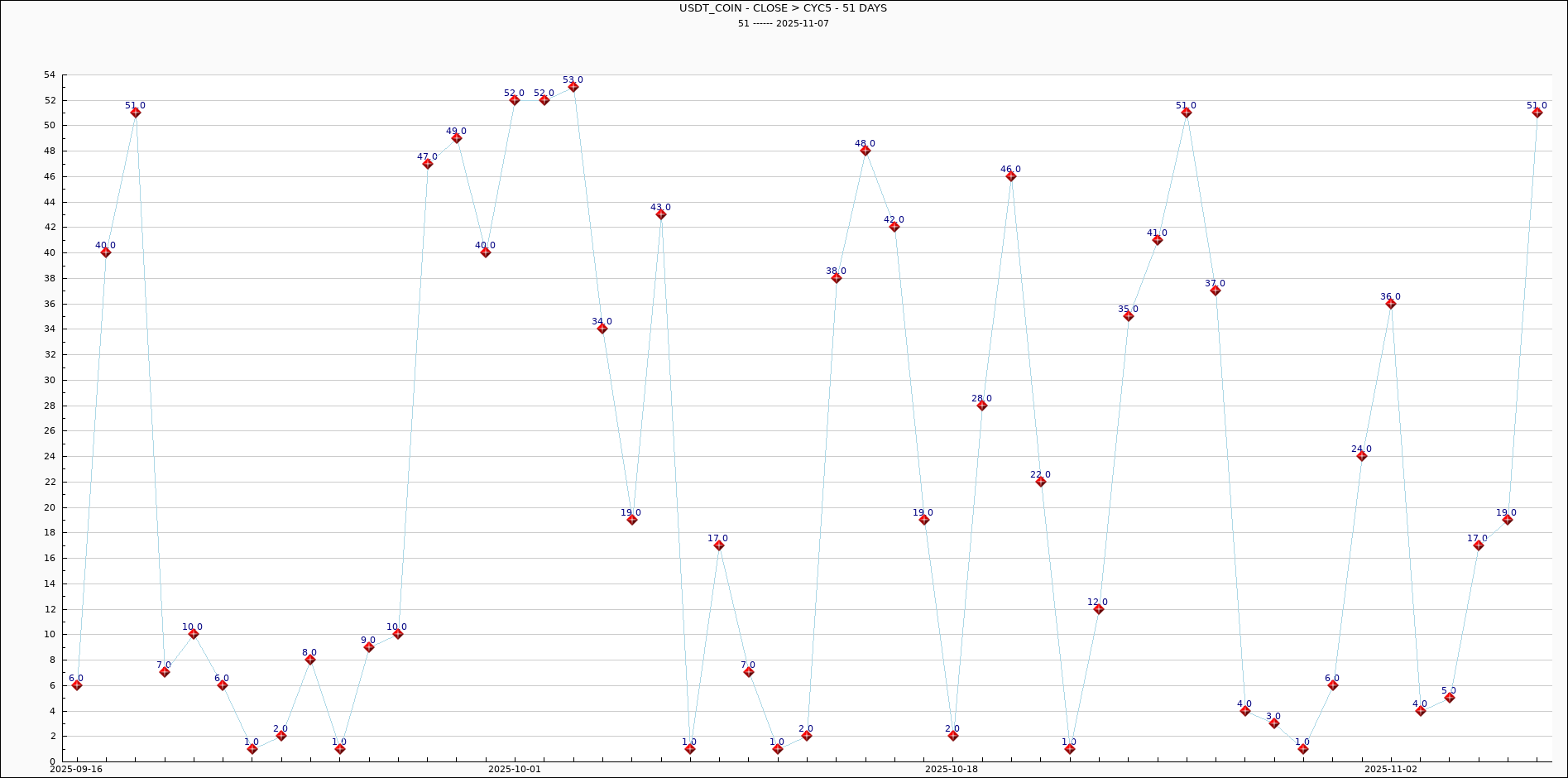Click the marker labeled 24.0
The height and width of the screenshot is (778, 1568).
[x=1361, y=456]
